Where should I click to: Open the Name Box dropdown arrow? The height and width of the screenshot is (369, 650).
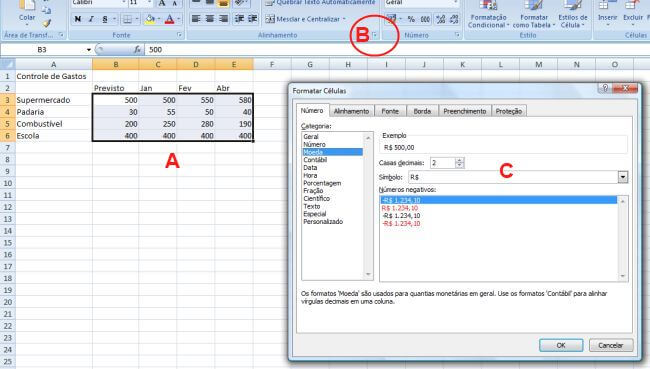89,50
